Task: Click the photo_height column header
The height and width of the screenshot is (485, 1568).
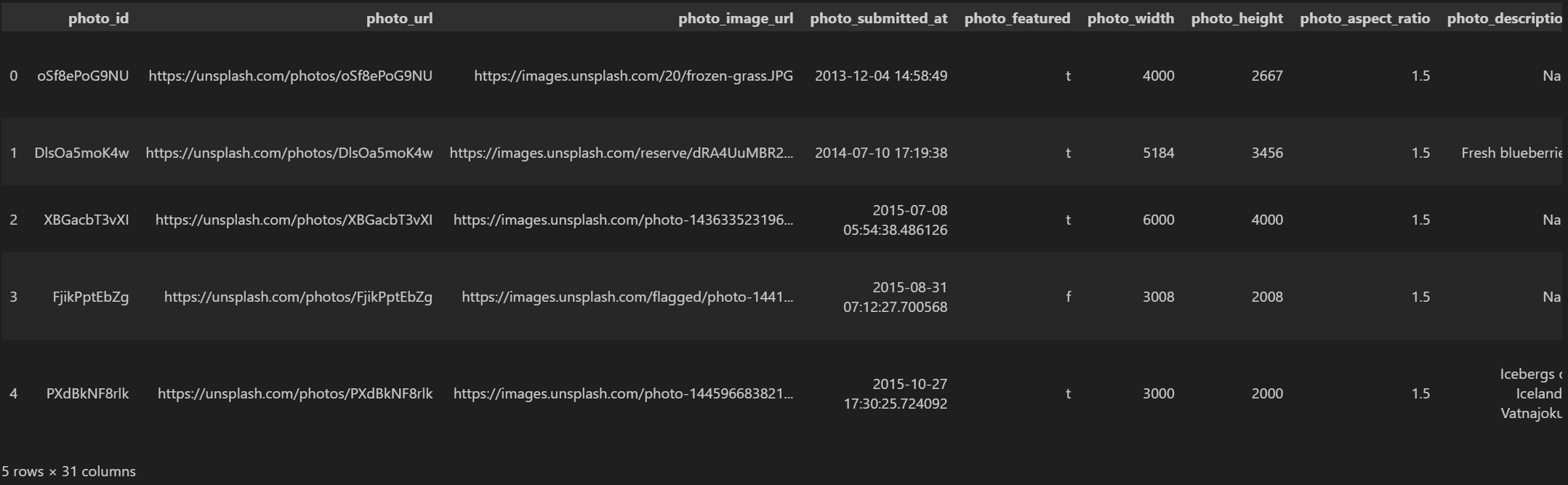Action: [1237, 18]
